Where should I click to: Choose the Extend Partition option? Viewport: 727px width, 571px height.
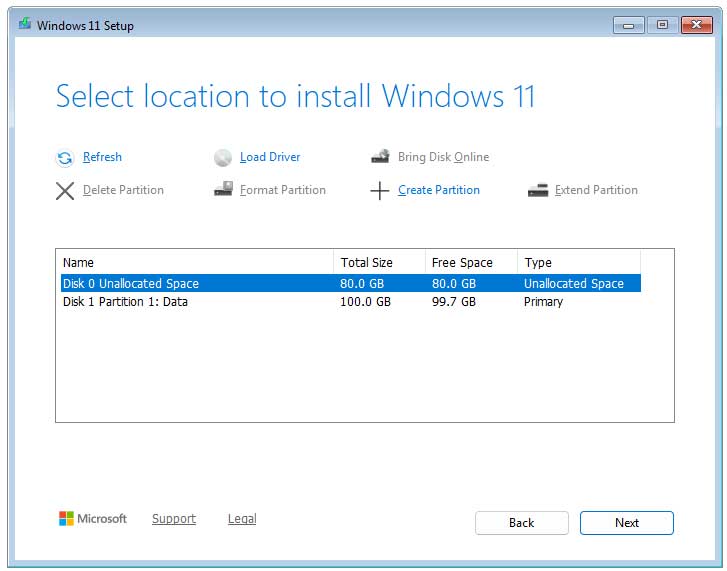click(x=596, y=190)
